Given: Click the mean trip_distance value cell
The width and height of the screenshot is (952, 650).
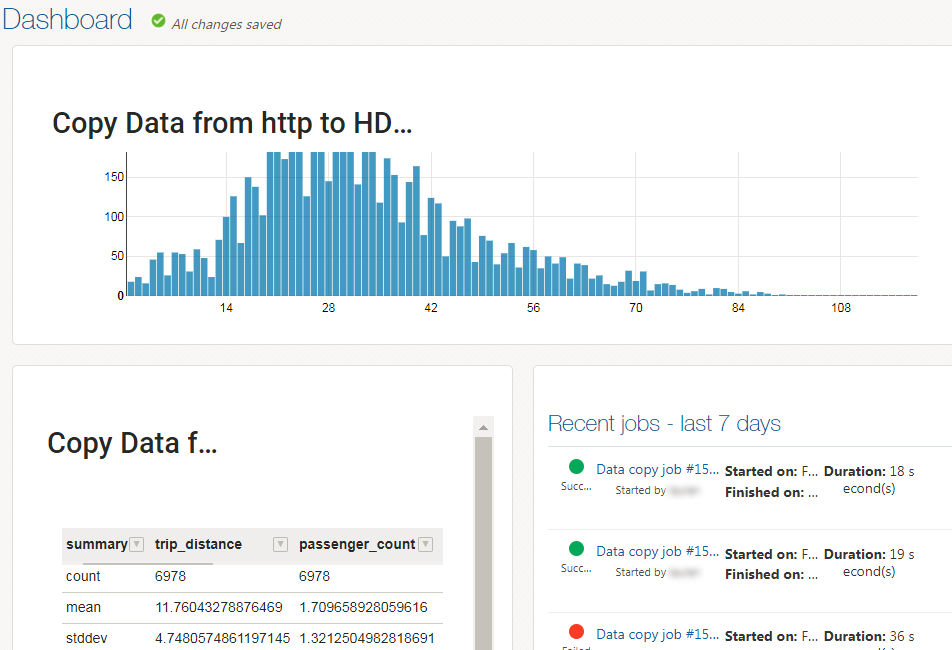Looking at the screenshot, I should pos(218,607).
